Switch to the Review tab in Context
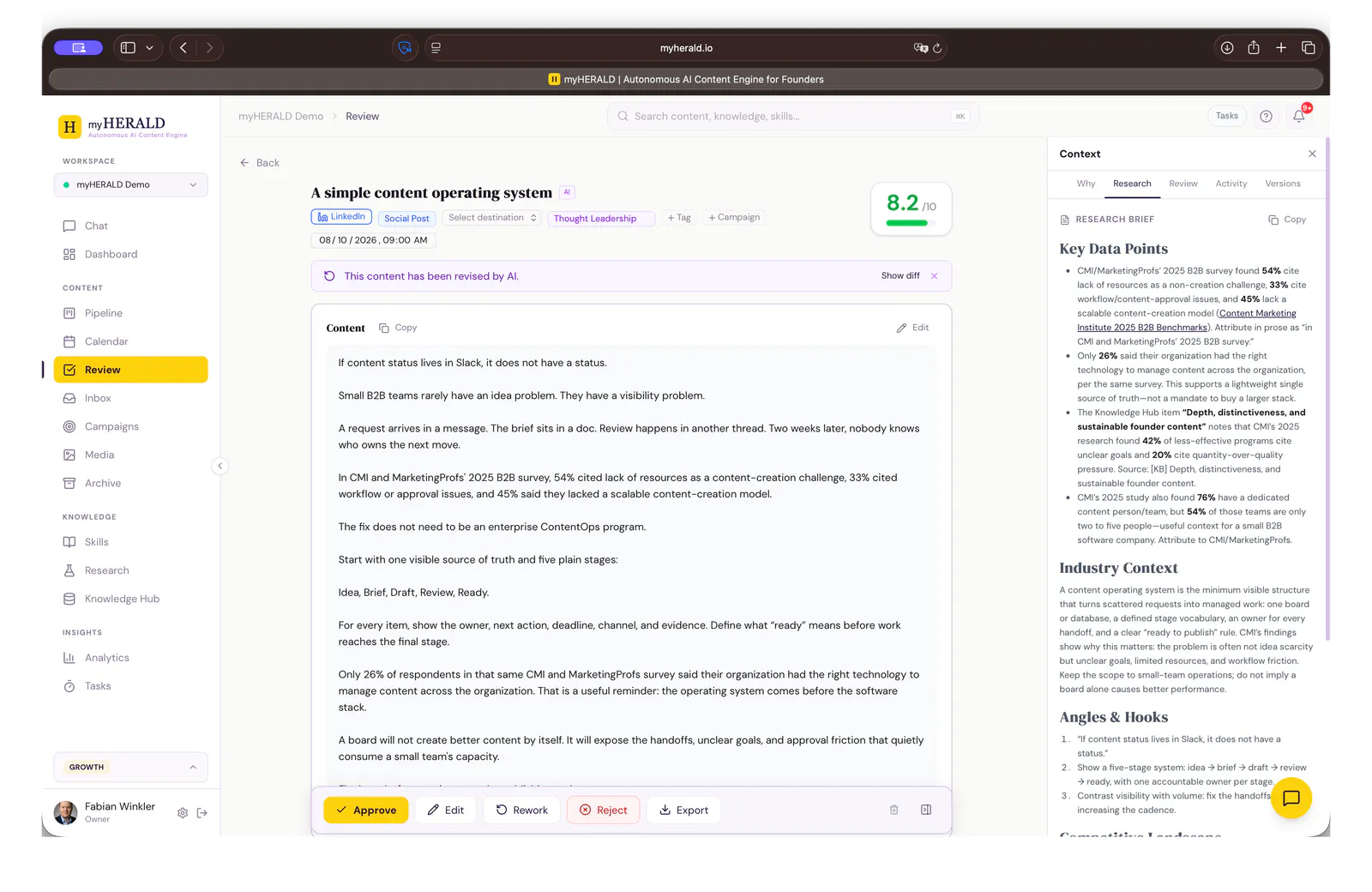The height and width of the screenshot is (892, 1372). [1183, 184]
